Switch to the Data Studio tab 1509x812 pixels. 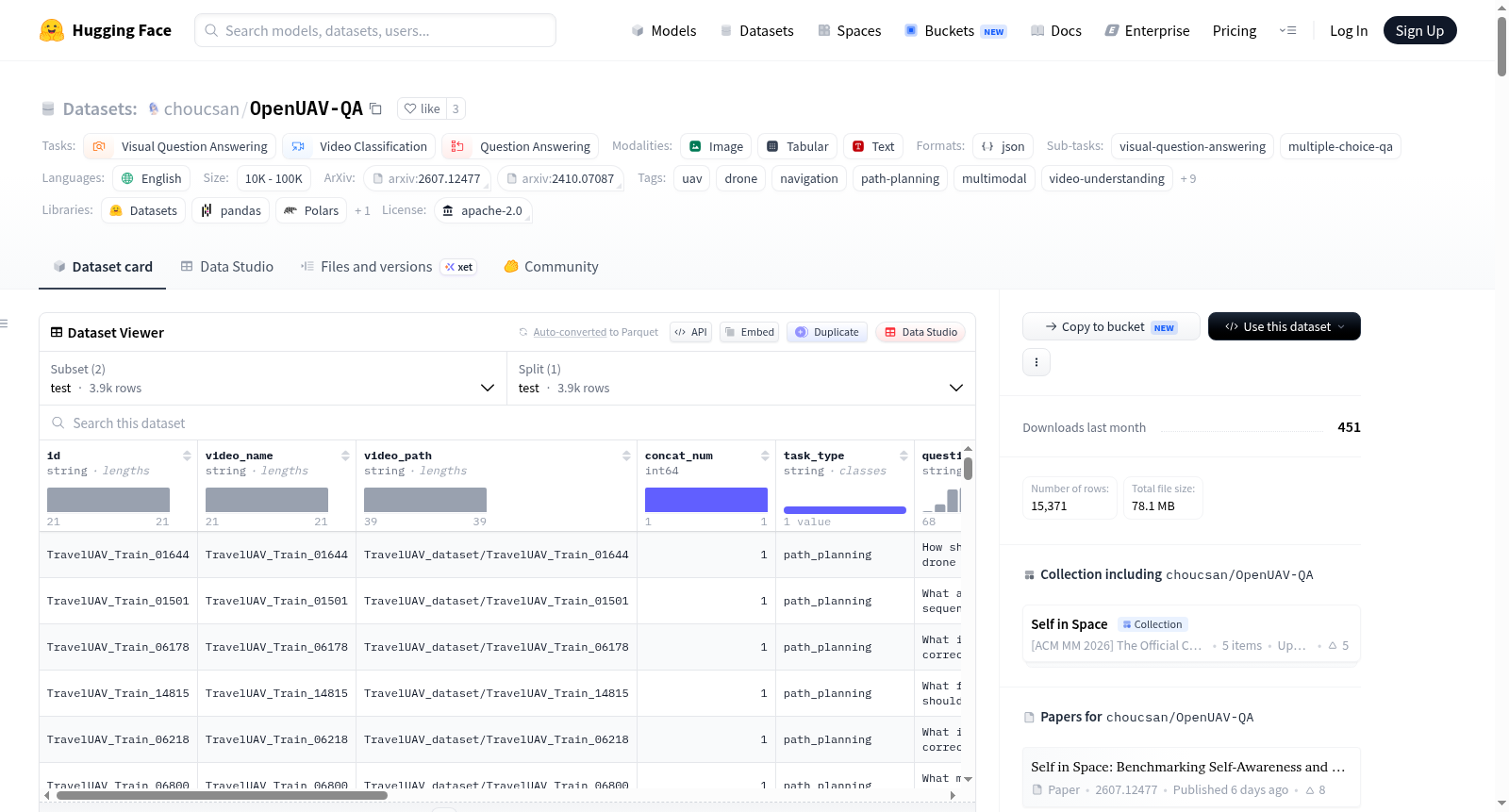[227, 267]
